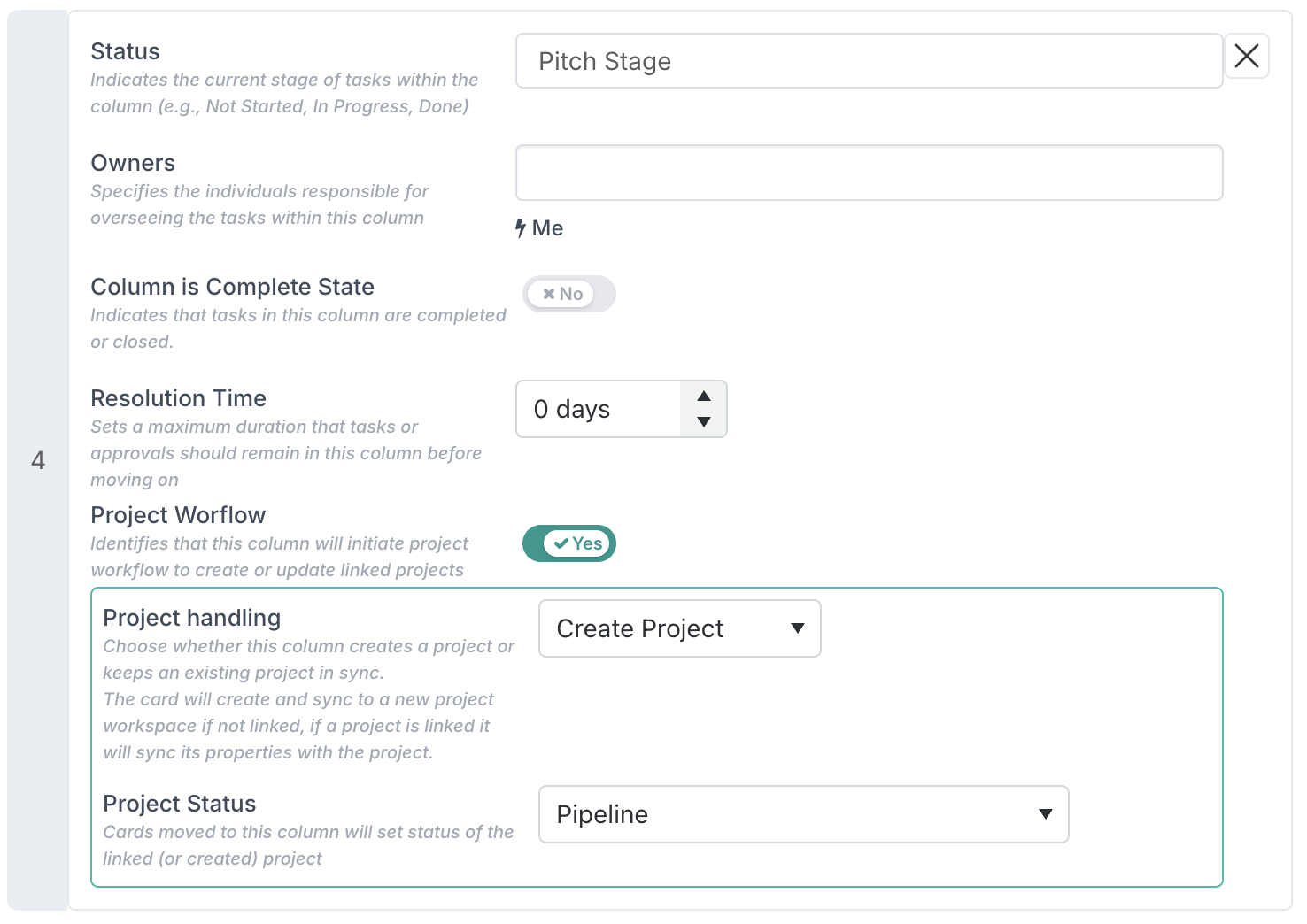Click the x icon inside No toggle
Viewport: 1307px width, 924px height.
point(549,294)
